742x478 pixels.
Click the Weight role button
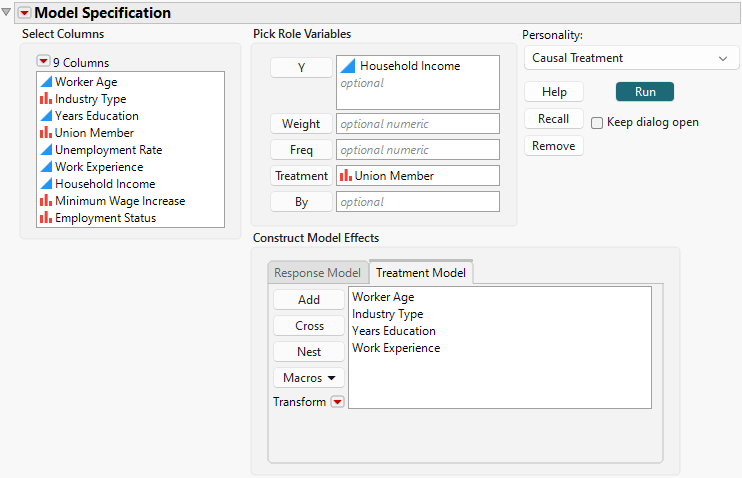point(301,124)
